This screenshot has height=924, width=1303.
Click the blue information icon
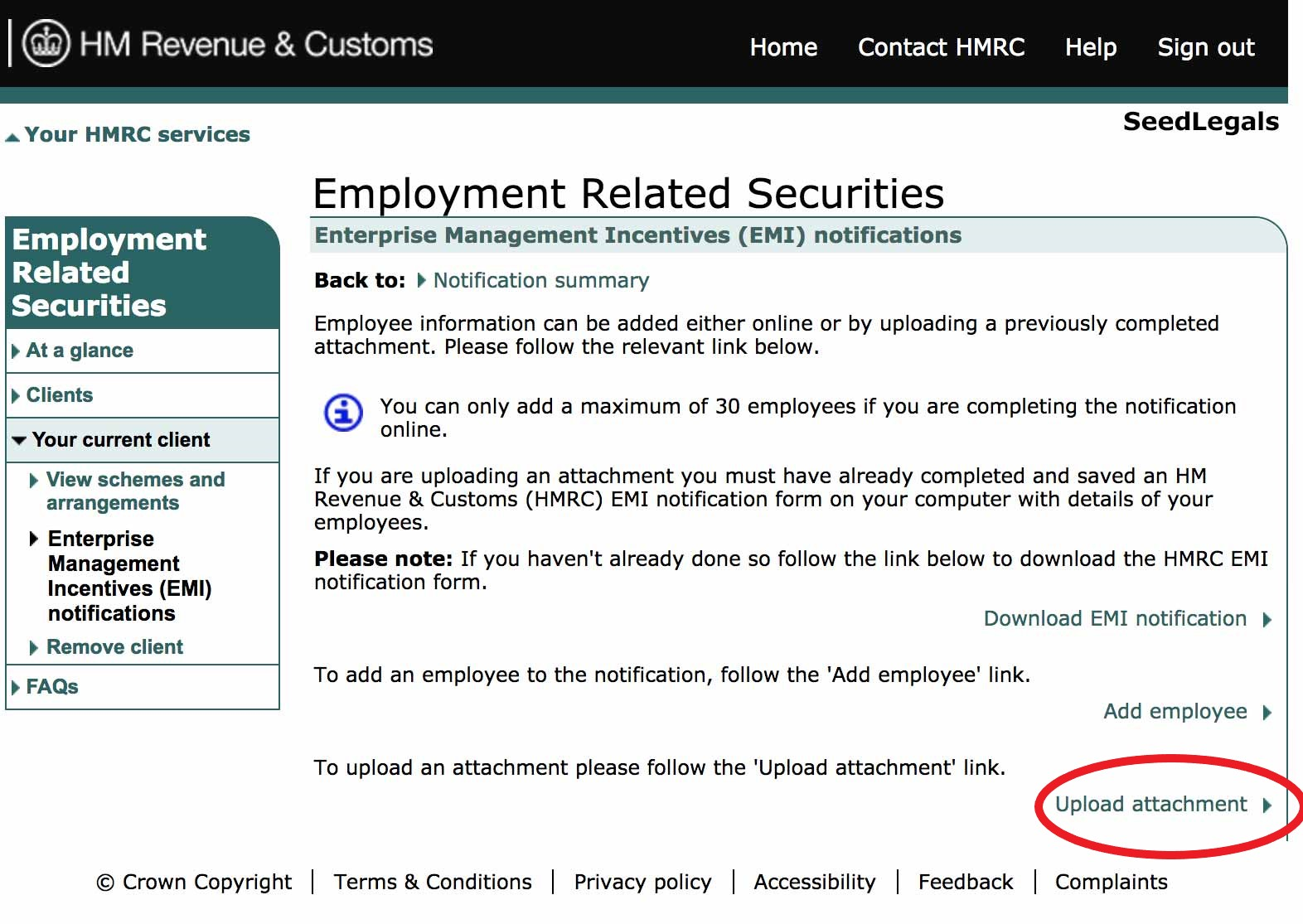pyautogui.click(x=343, y=413)
